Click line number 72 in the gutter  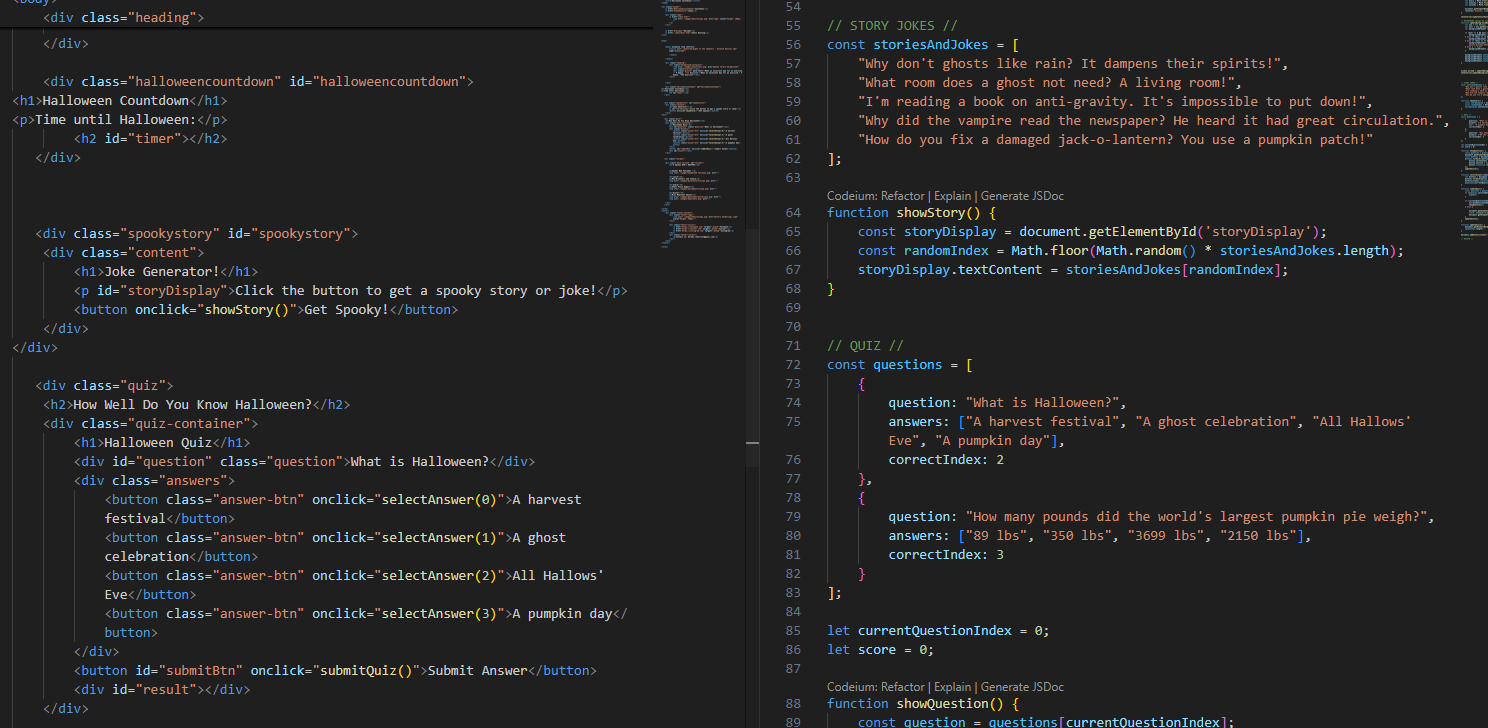click(794, 365)
